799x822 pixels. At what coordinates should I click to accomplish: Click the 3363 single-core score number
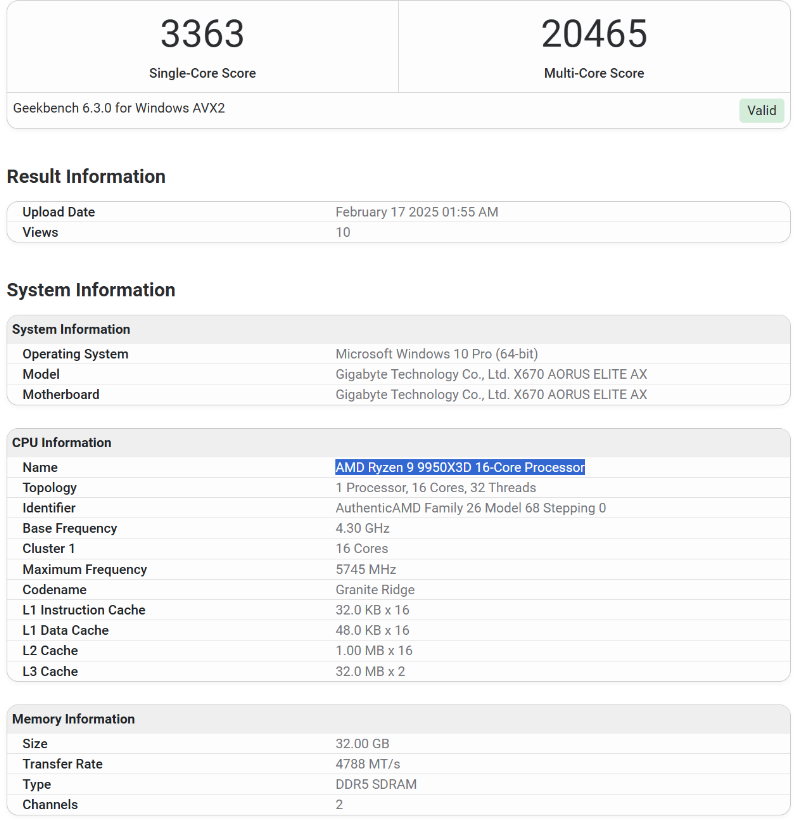(x=202, y=34)
